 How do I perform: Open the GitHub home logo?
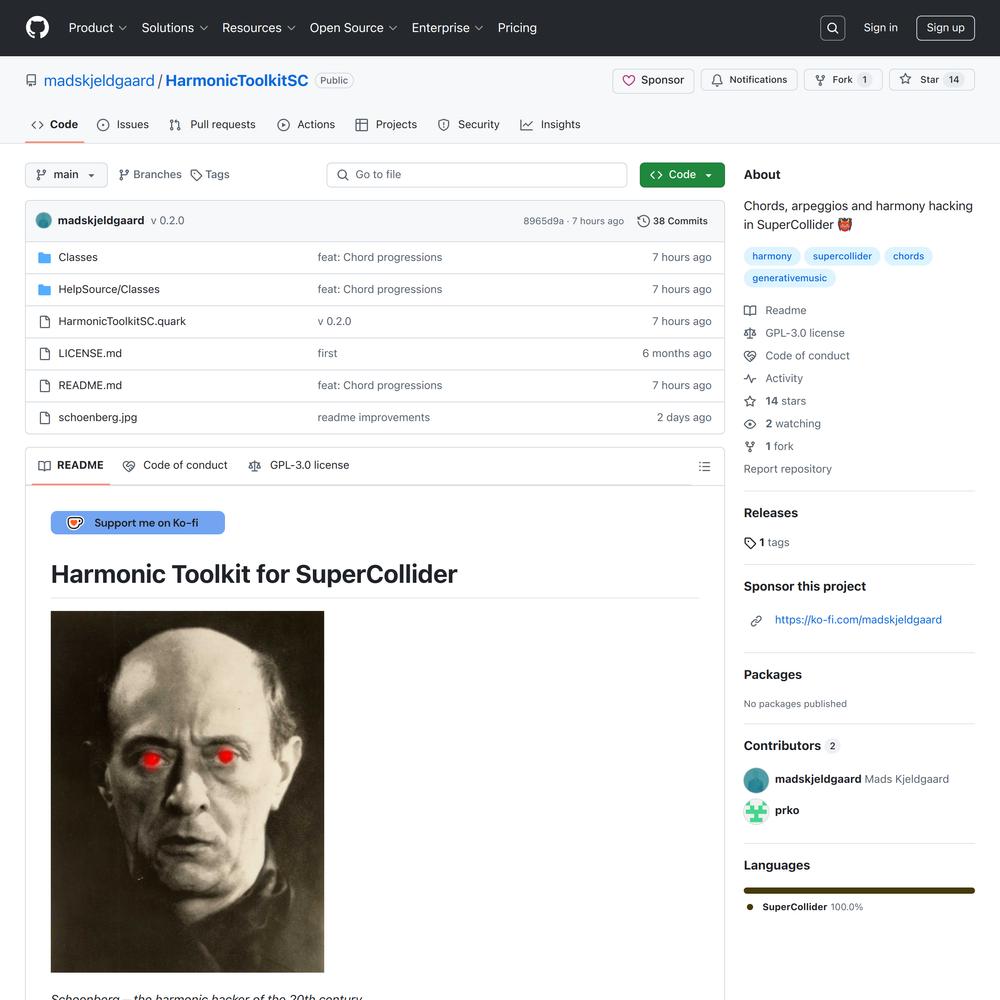[x=37, y=27]
